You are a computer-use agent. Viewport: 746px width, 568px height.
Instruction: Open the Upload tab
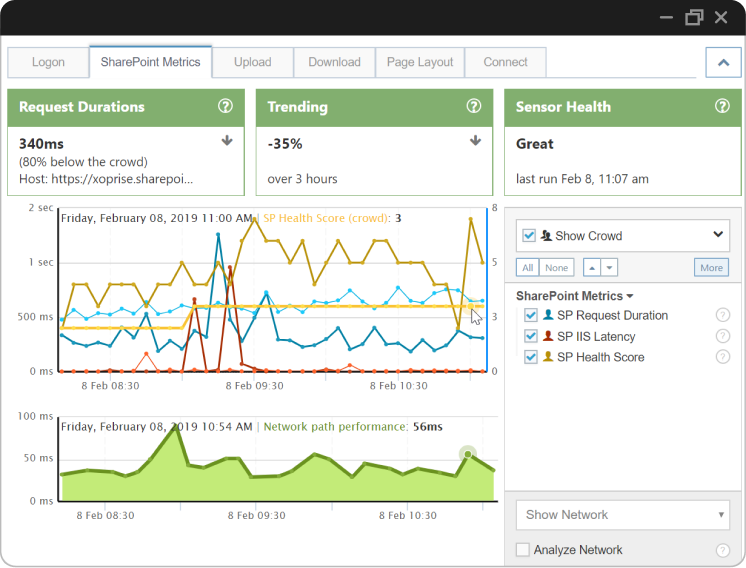pyautogui.click(x=253, y=62)
